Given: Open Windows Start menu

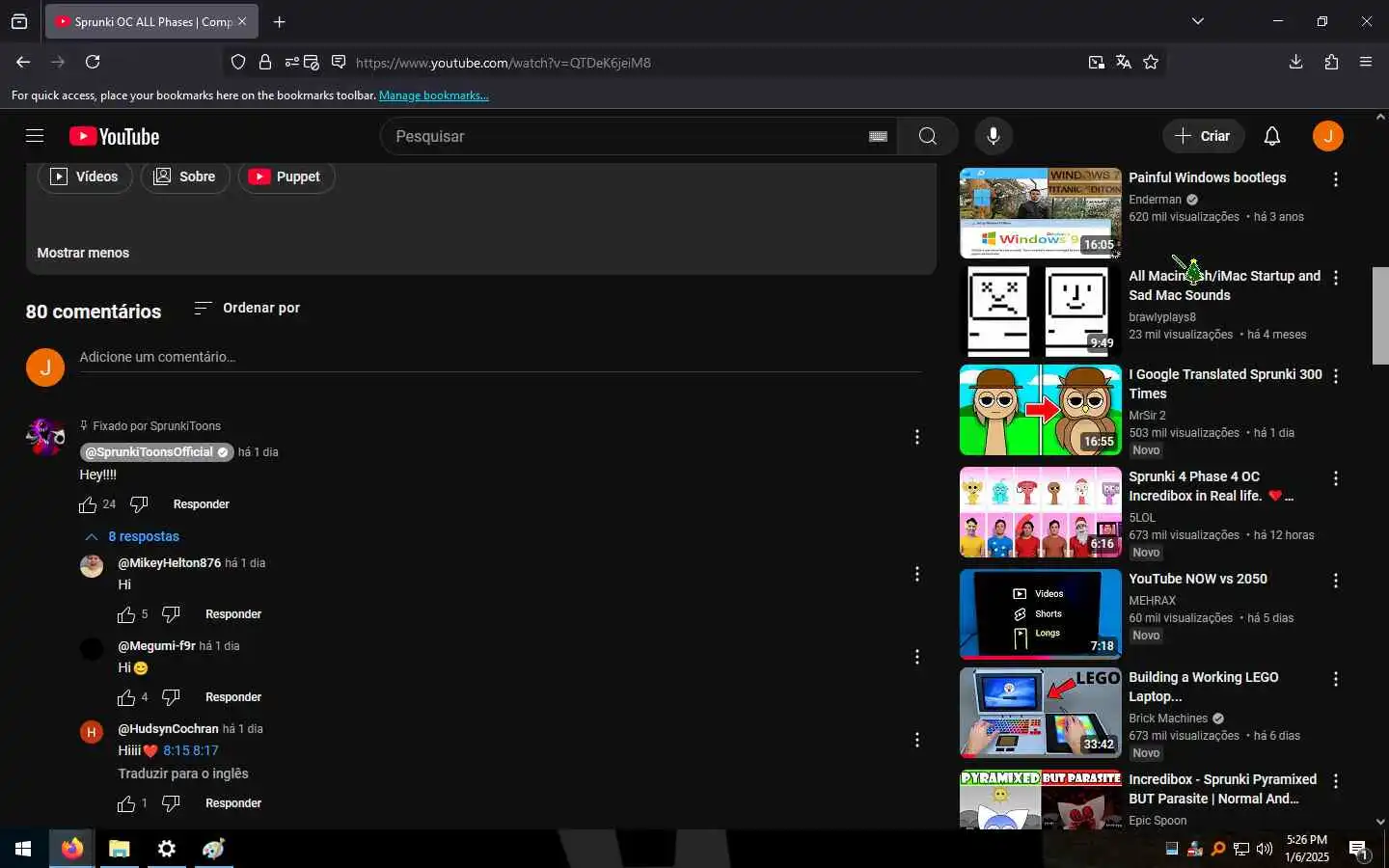Looking at the screenshot, I should coord(23,849).
